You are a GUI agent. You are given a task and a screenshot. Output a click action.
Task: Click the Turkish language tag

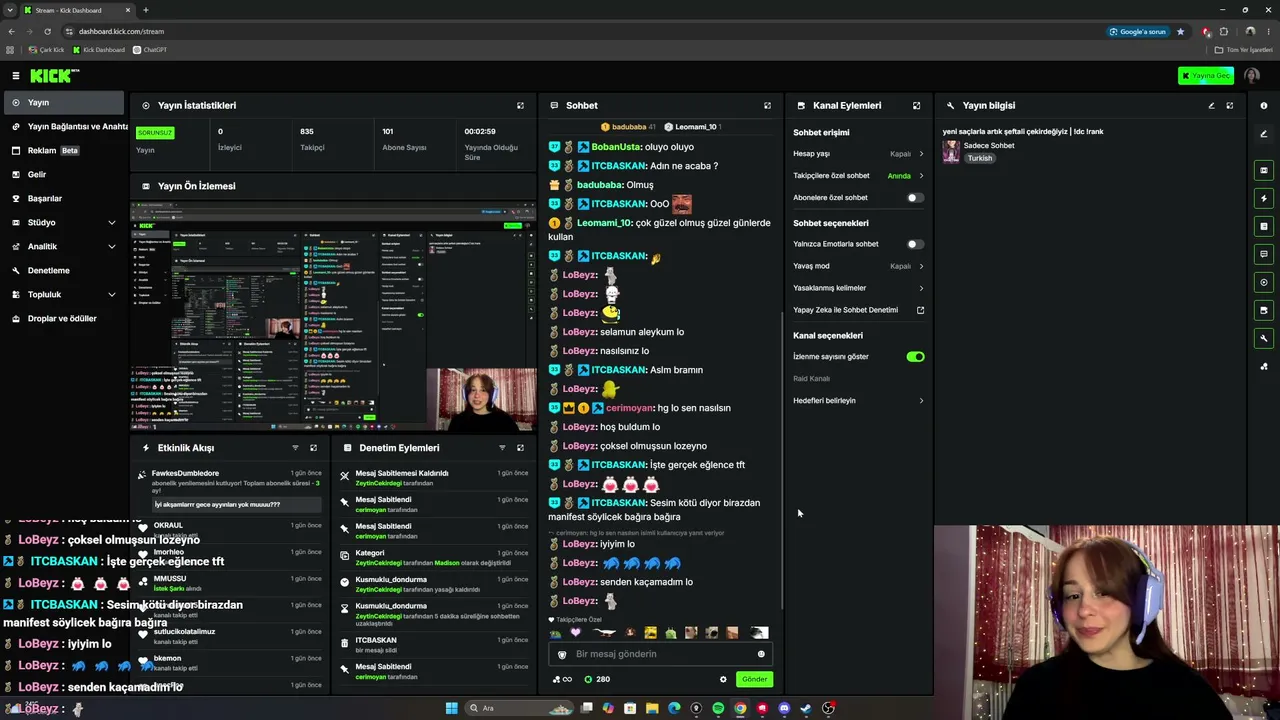coord(980,158)
